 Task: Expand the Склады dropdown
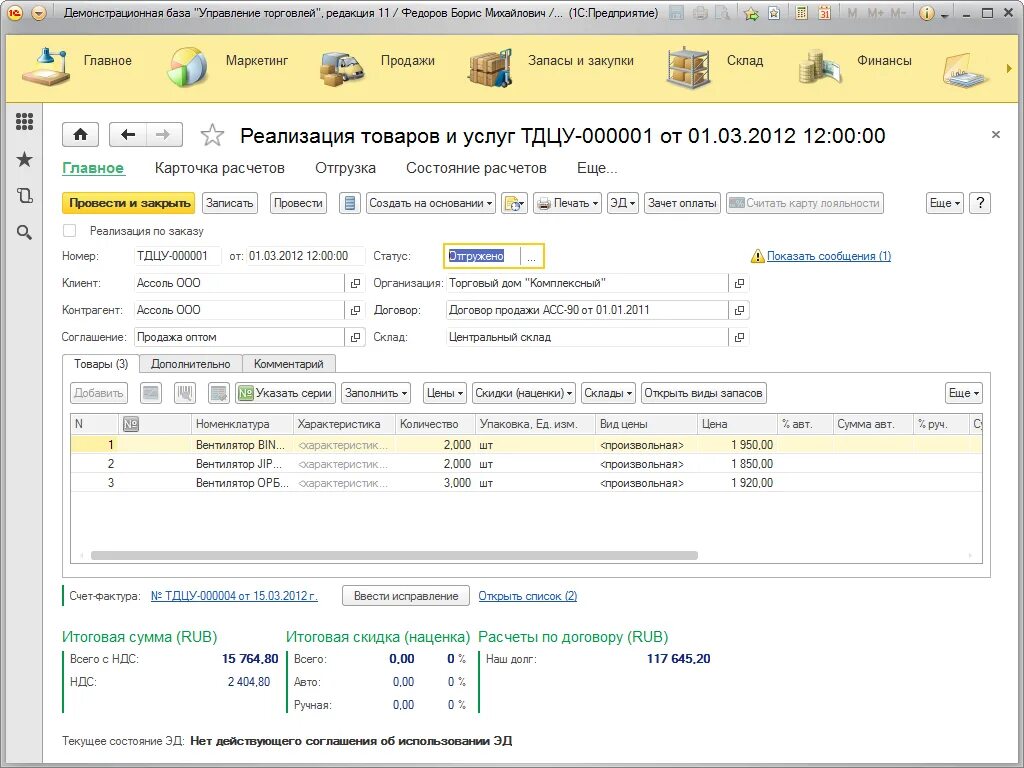pos(608,393)
